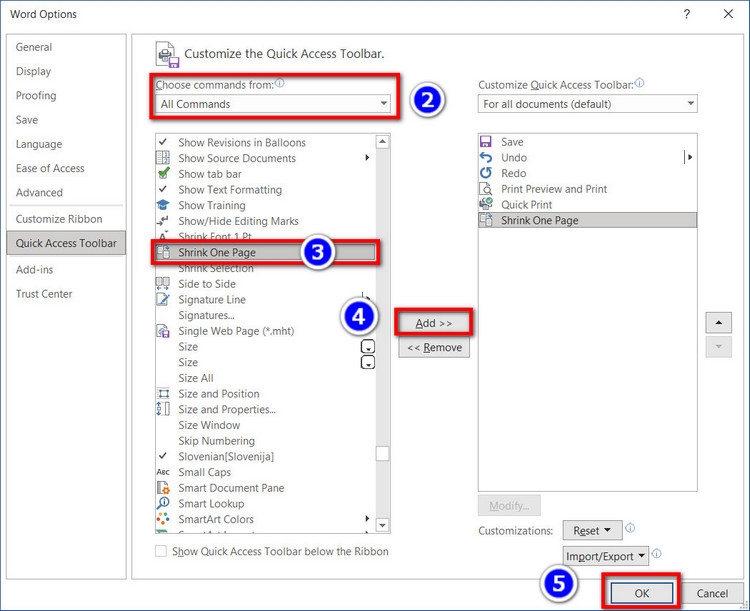Open the For all documents (default) dropdown
This screenshot has height=611, width=750.
(x=587, y=104)
